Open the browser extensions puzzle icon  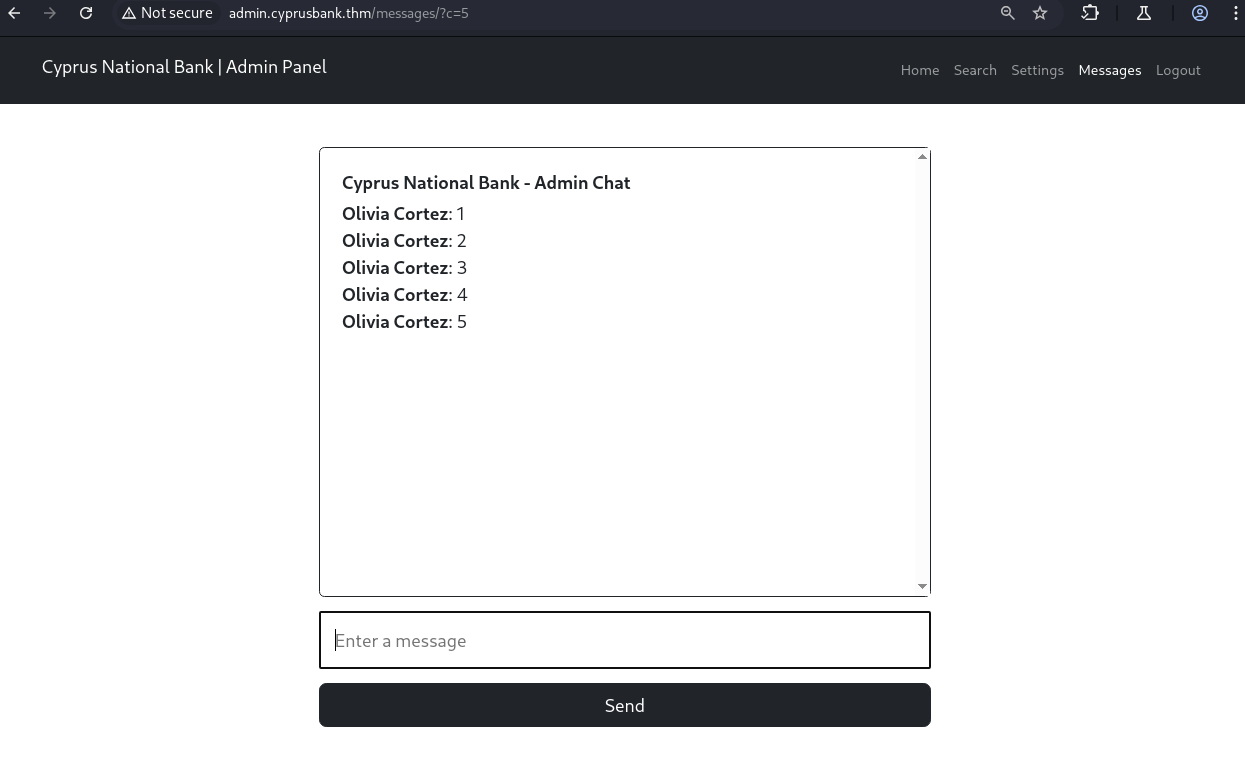[x=1090, y=13]
